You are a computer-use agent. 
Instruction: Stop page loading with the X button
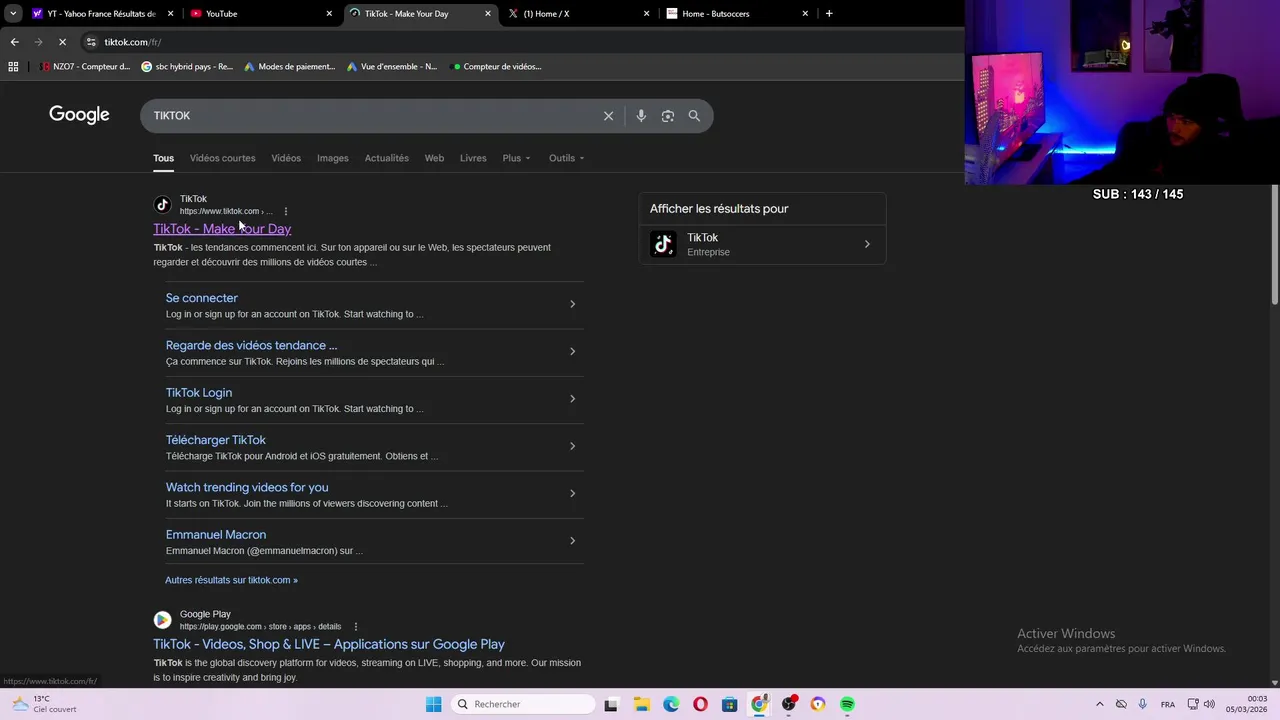point(62,42)
